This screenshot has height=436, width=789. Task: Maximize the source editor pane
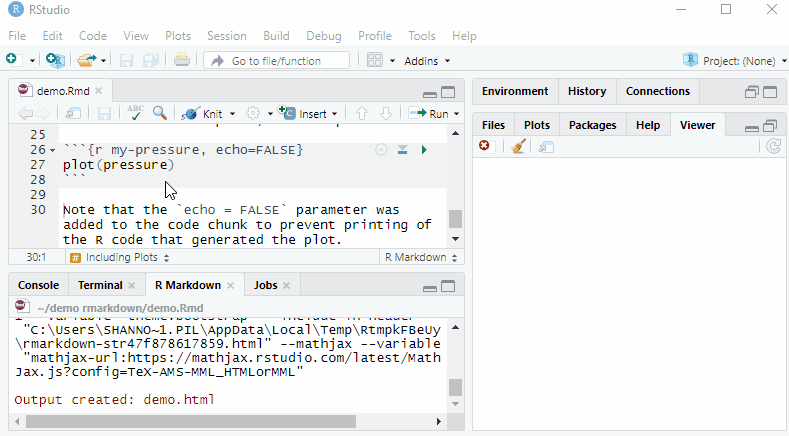pyautogui.click(x=448, y=92)
